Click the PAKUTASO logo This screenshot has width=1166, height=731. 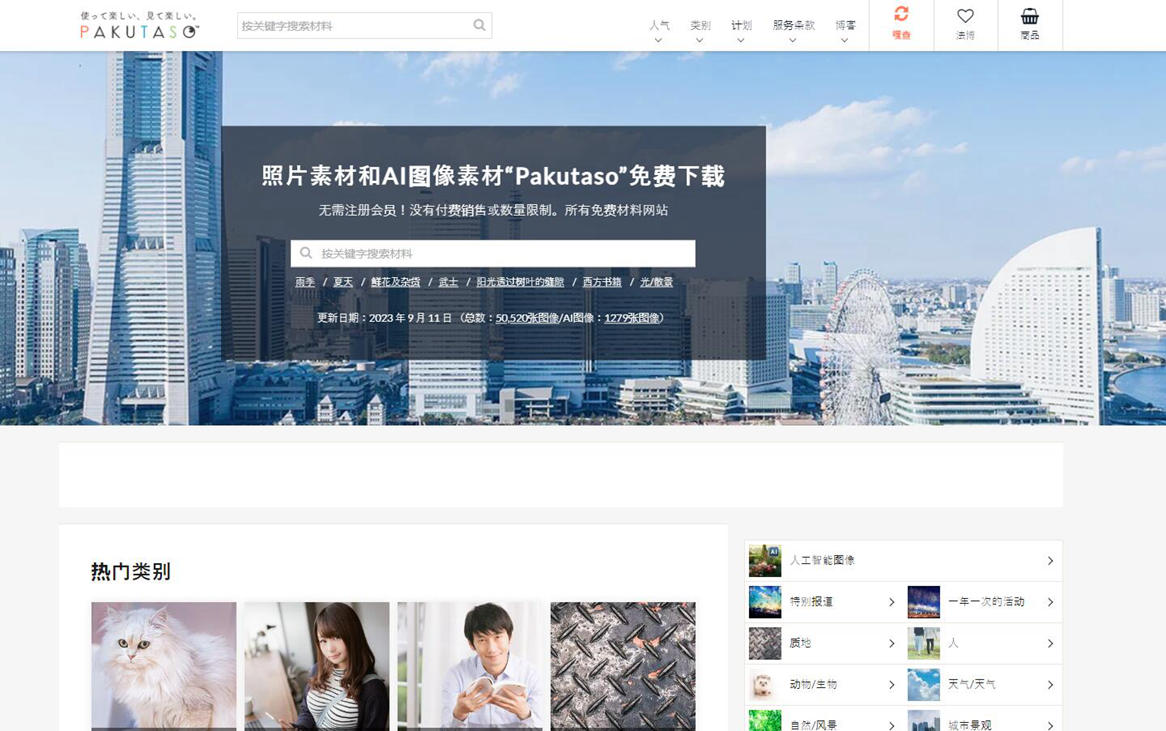pos(139,25)
